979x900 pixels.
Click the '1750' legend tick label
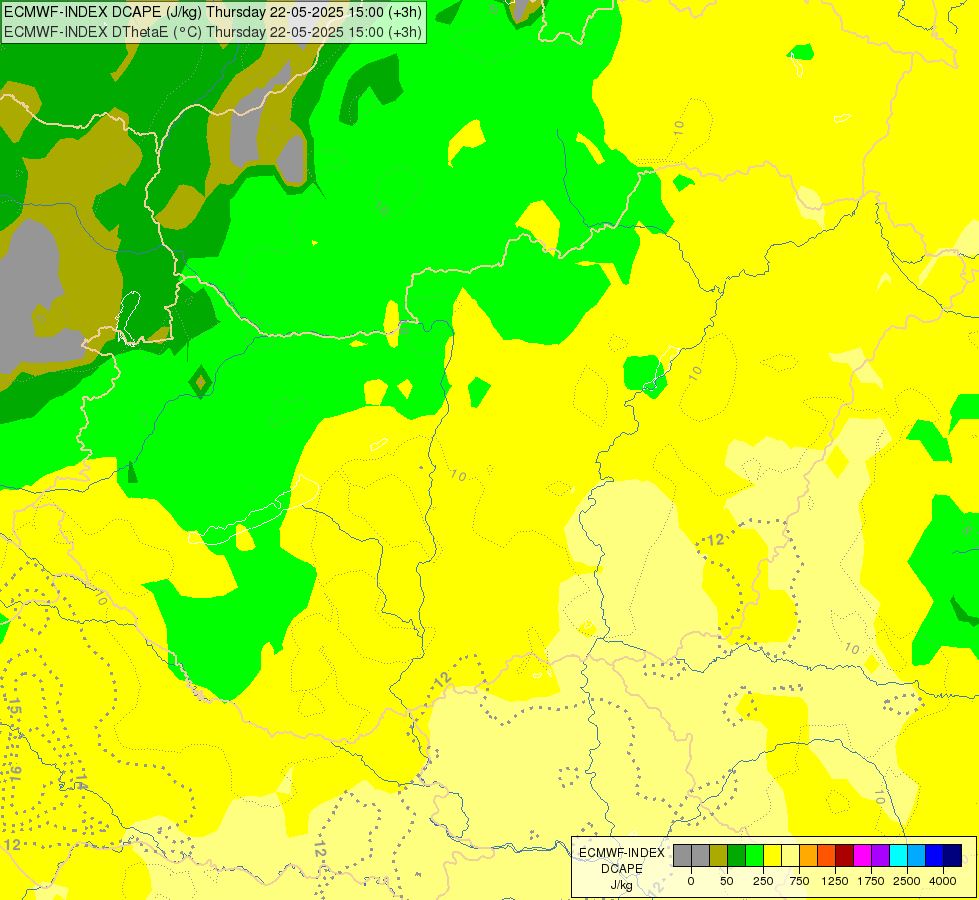pos(871,881)
